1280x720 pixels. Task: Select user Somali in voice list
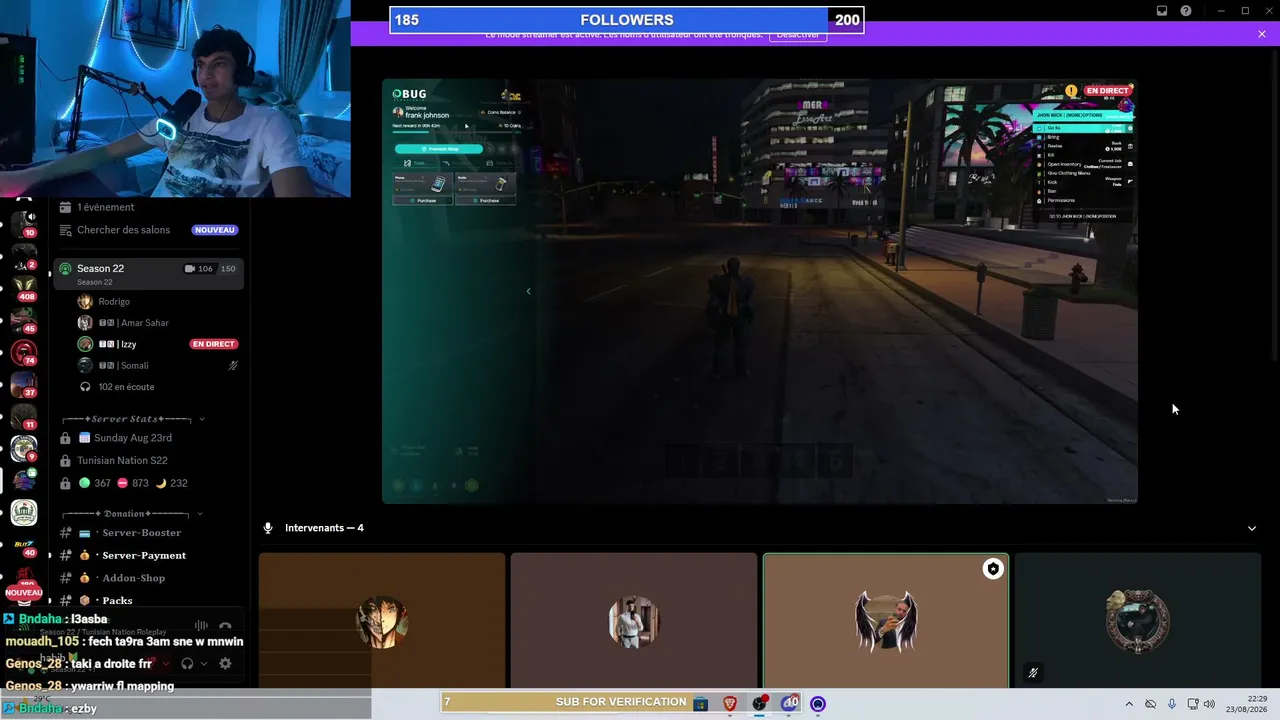point(150,366)
